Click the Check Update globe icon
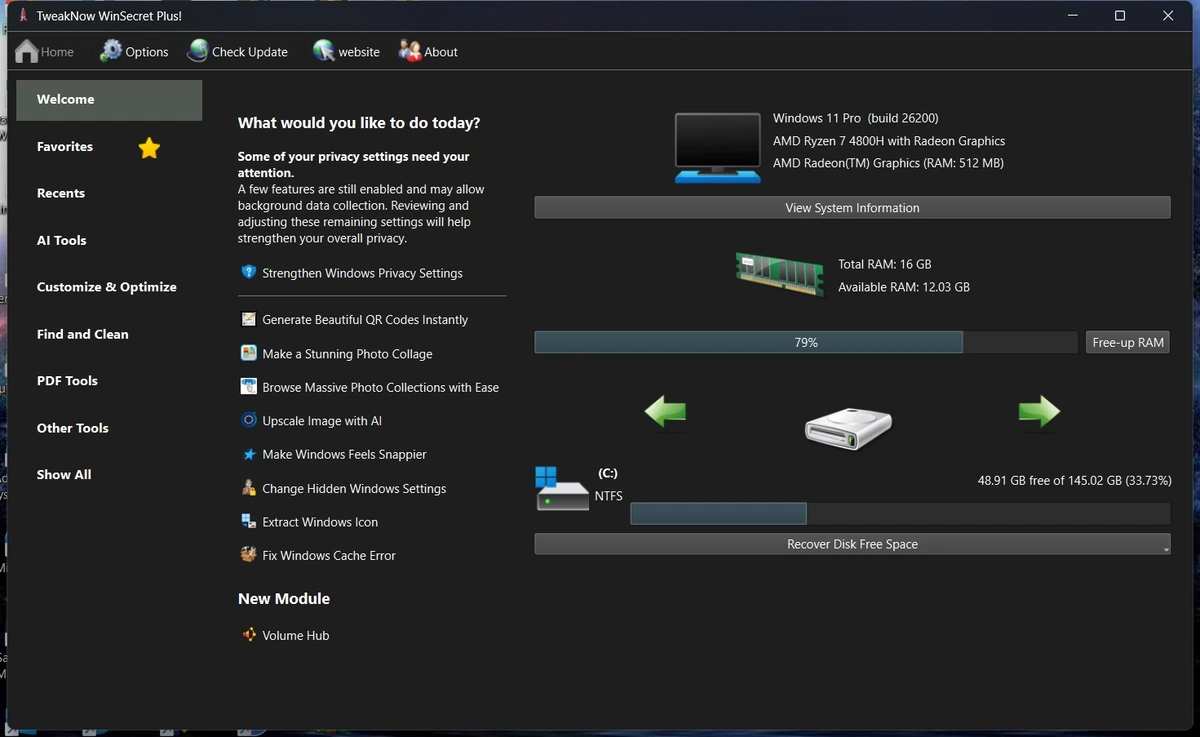The height and width of the screenshot is (737, 1200). click(x=198, y=51)
